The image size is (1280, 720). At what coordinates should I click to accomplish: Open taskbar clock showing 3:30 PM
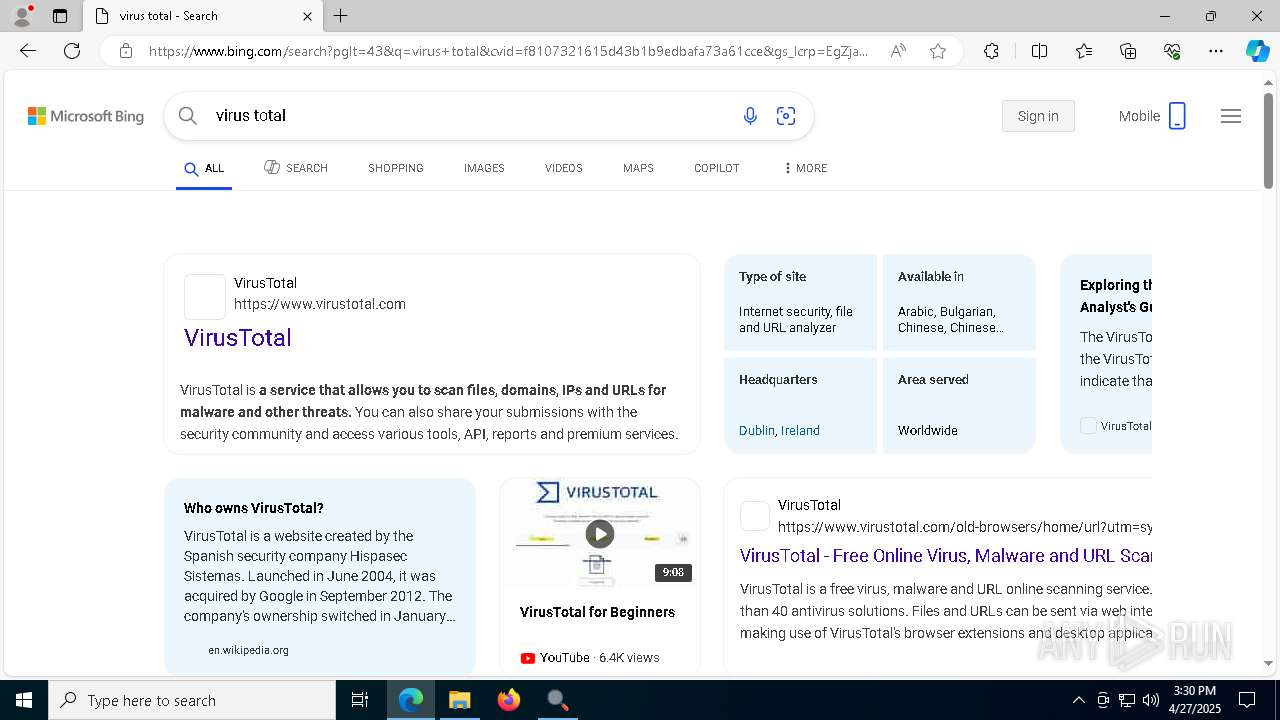point(1194,700)
